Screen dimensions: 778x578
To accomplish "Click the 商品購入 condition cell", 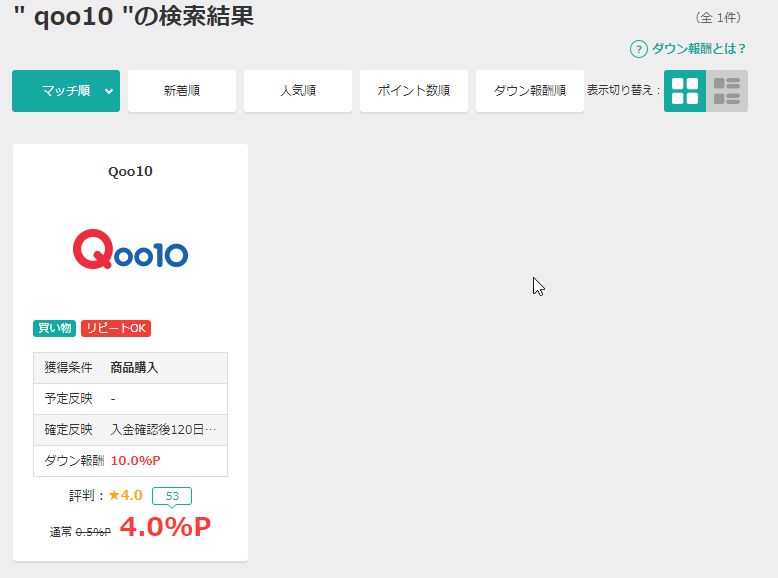I will 134,368.
